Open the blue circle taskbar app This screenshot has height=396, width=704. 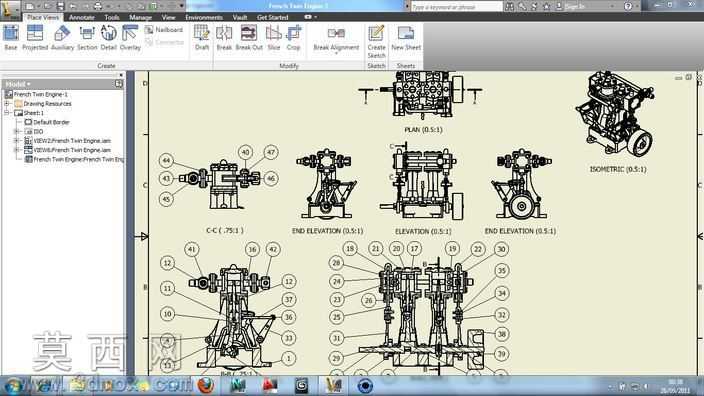[365, 385]
